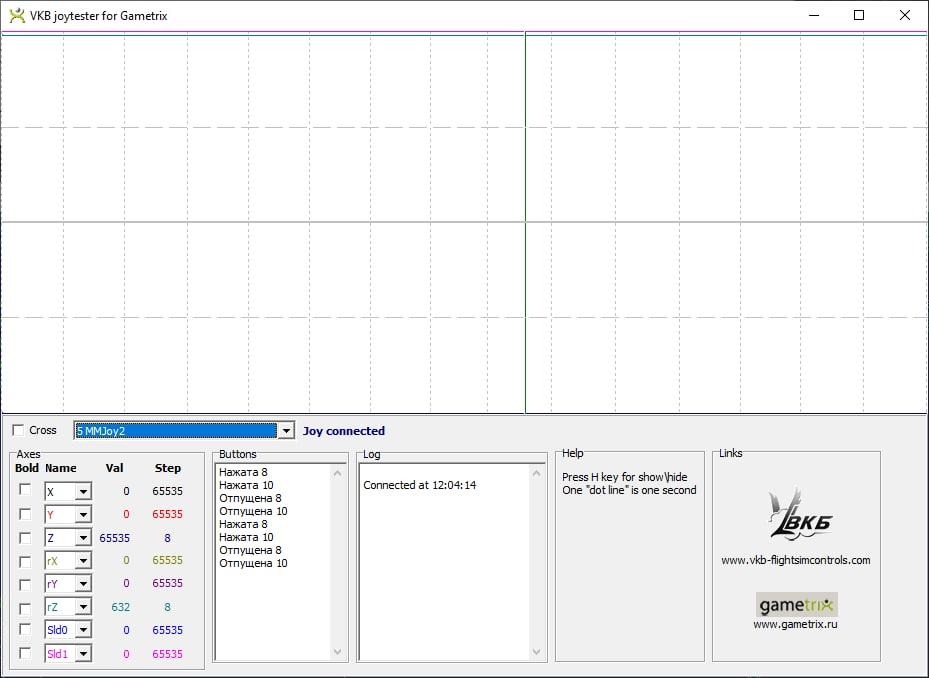Open the MMJoy2 device dropdown
This screenshot has width=929, height=678.
285,431
